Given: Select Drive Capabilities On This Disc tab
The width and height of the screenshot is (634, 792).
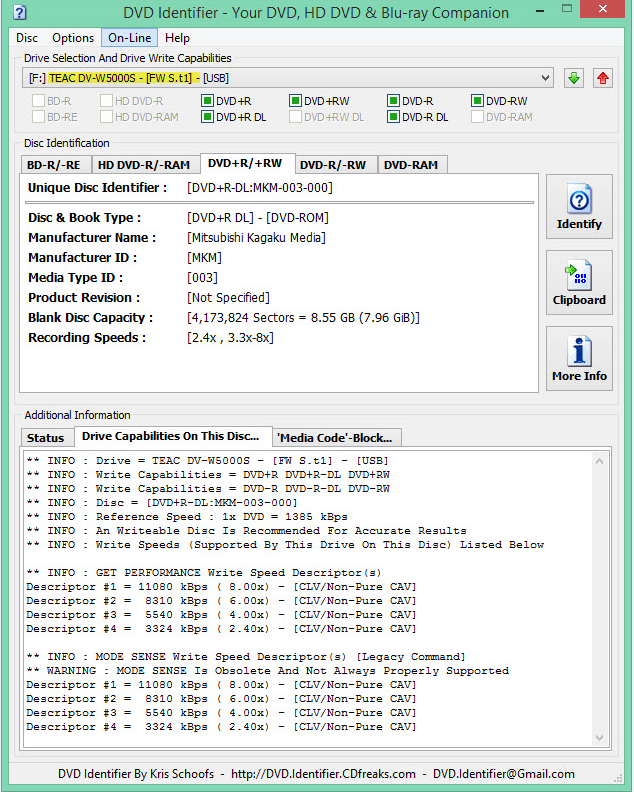Looking at the screenshot, I should click(x=171, y=436).
